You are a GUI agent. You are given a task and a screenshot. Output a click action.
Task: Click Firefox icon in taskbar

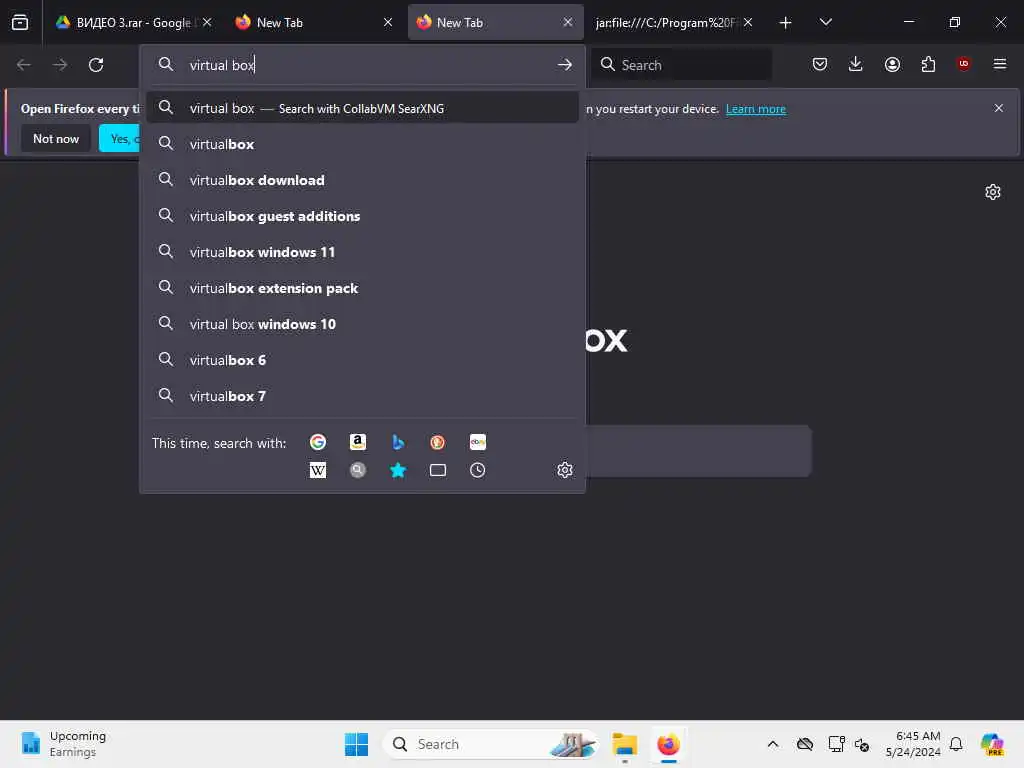point(668,744)
